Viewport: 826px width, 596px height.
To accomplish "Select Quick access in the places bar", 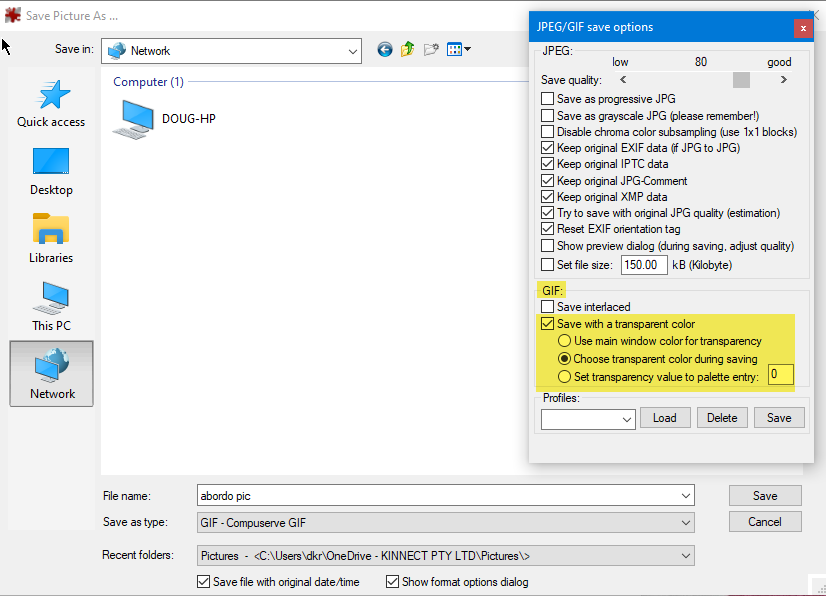I will point(51,104).
